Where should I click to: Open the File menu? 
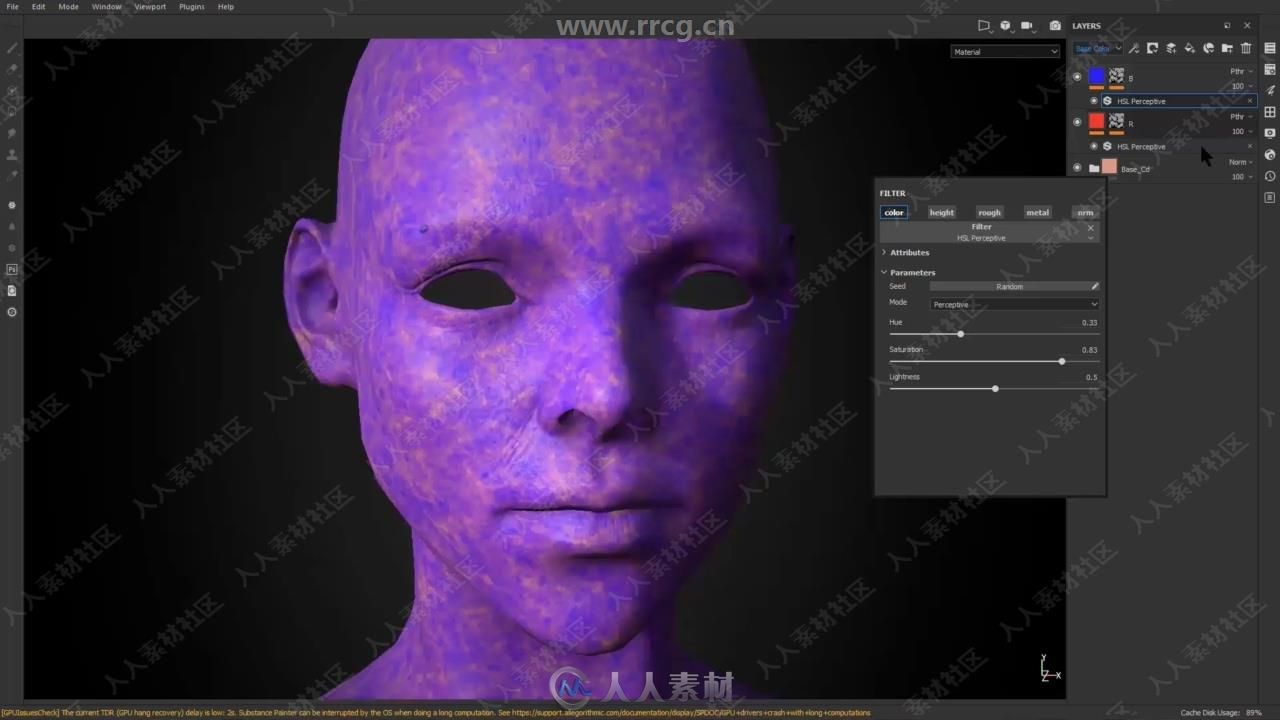coord(12,7)
